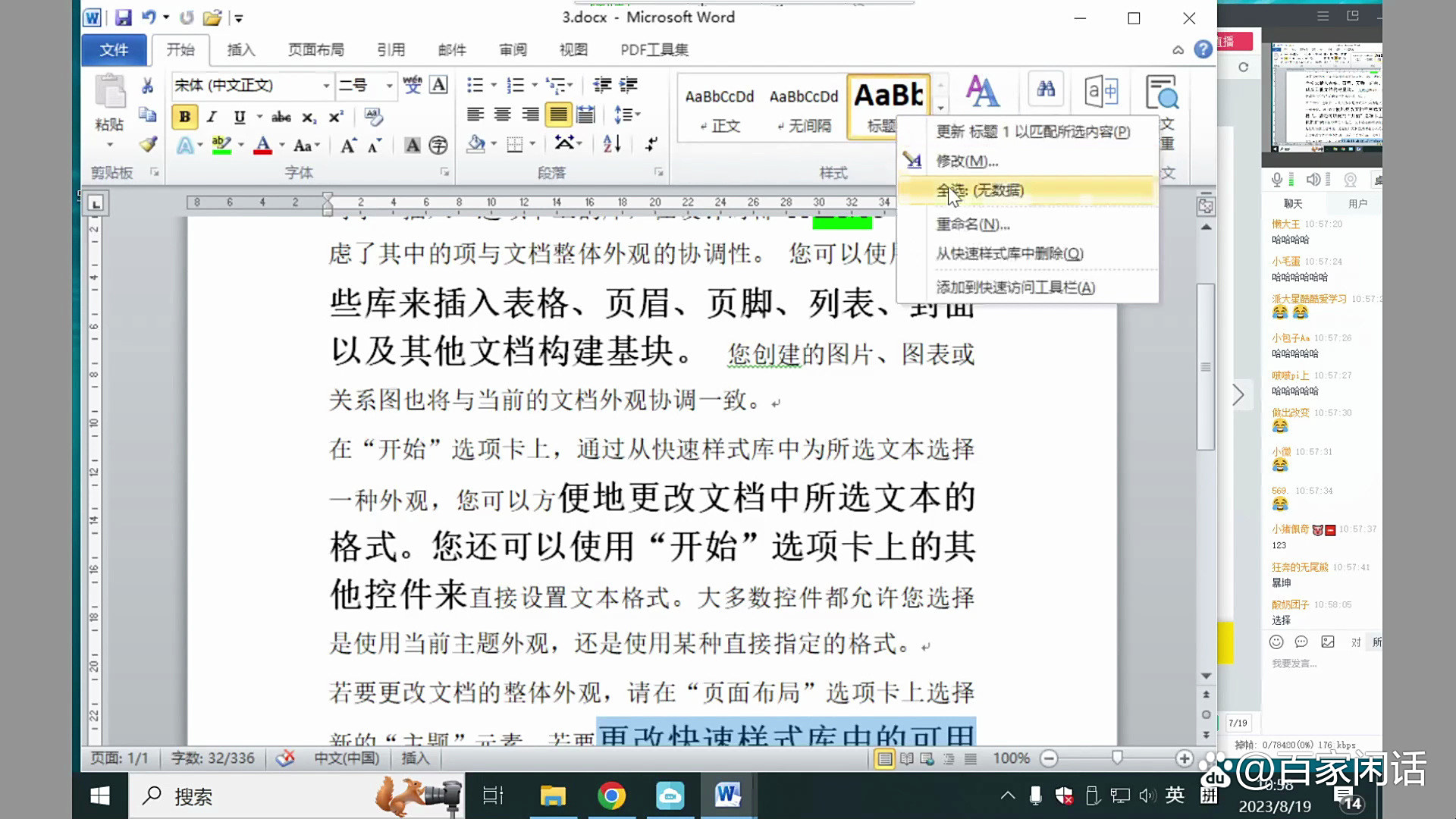1456x819 pixels.
Task: Open the line spacing dropdown
Action: click(x=628, y=115)
